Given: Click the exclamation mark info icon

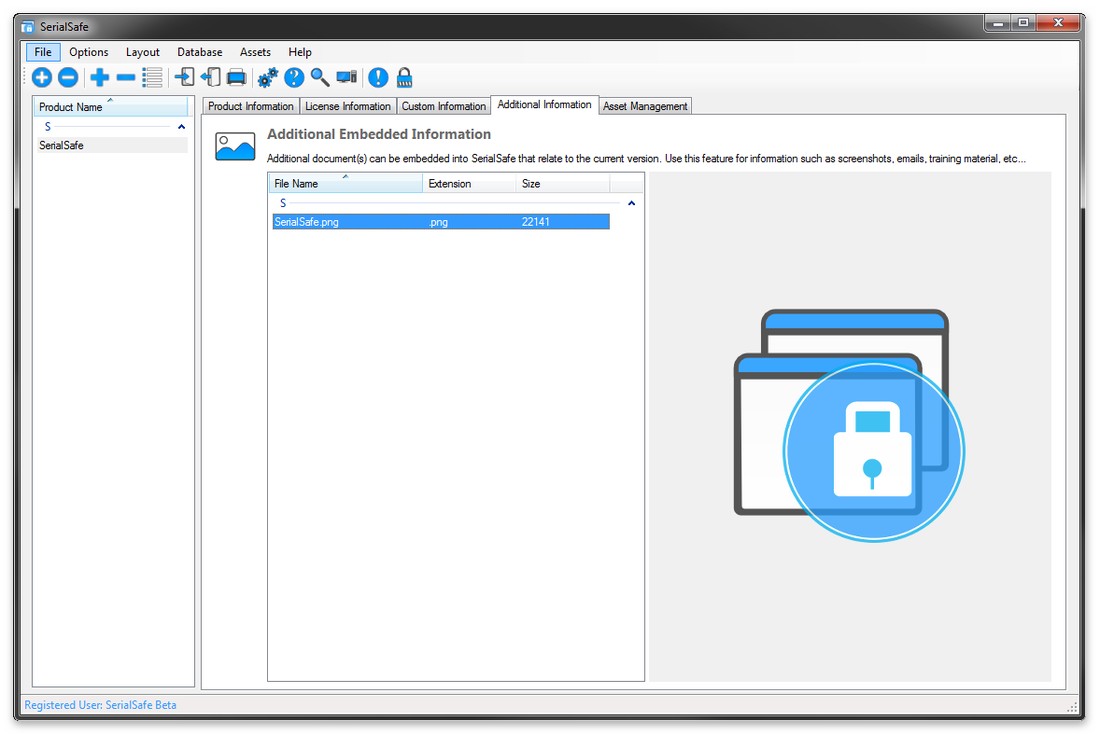Looking at the screenshot, I should [378, 77].
